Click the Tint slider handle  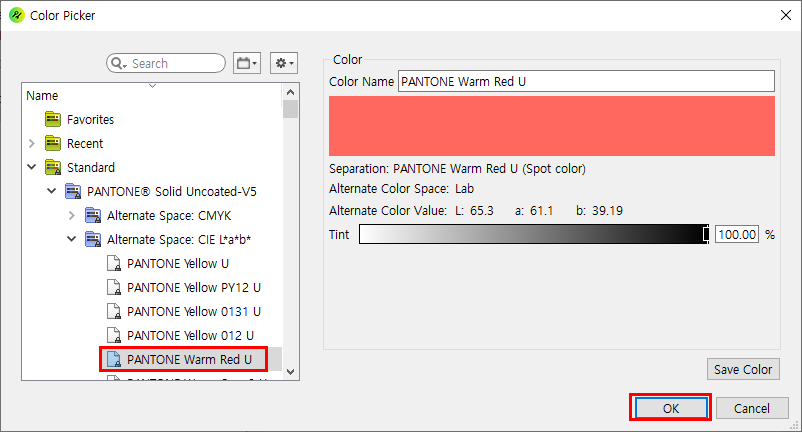pos(706,234)
